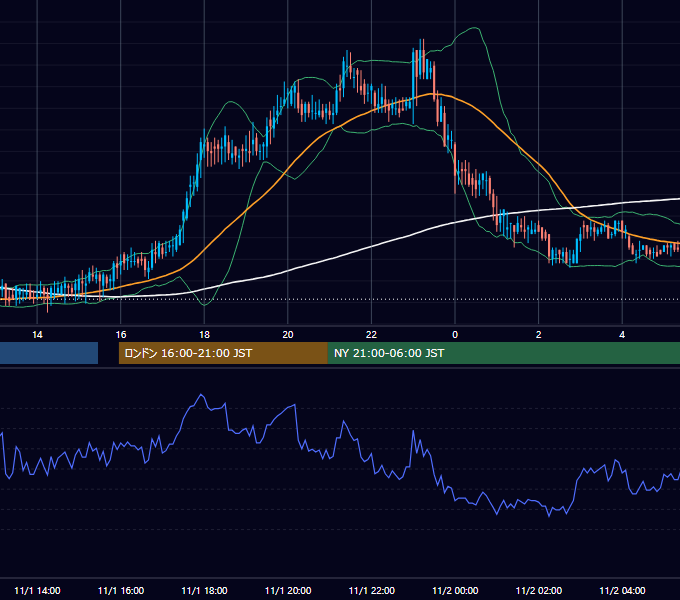The height and width of the screenshot is (600, 680).
Task: Click the 14 hour label on the axis
Action: coord(37,335)
